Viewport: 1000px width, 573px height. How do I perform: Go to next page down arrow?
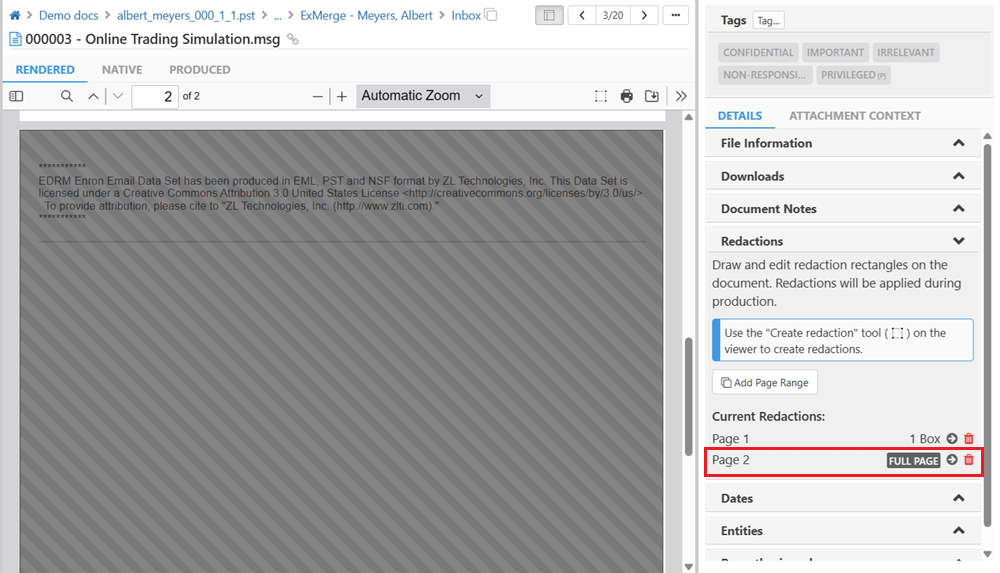[117, 96]
